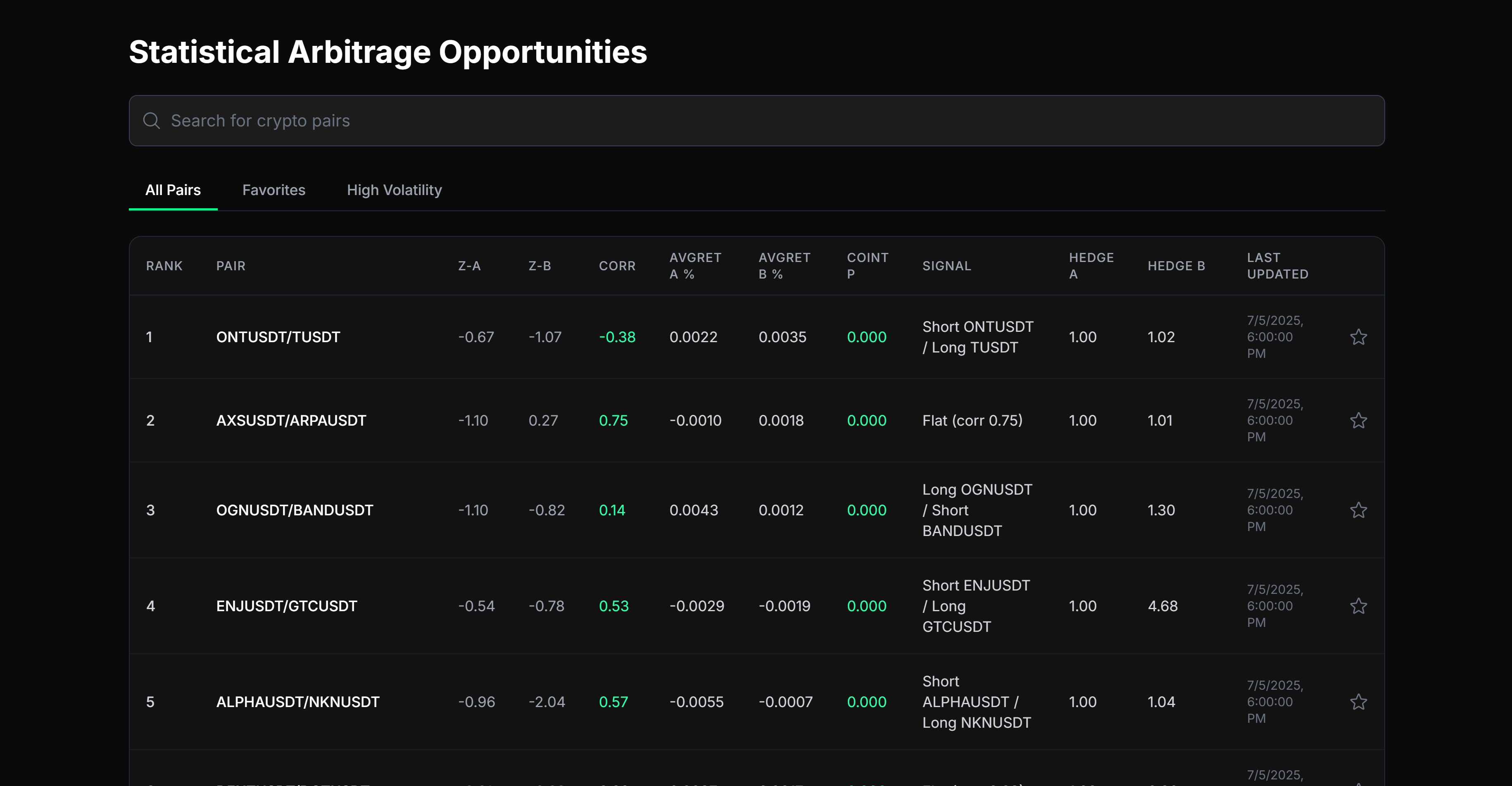Click the search magnifier icon
This screenshot has width=1512, height=786.
coord(152,120)
